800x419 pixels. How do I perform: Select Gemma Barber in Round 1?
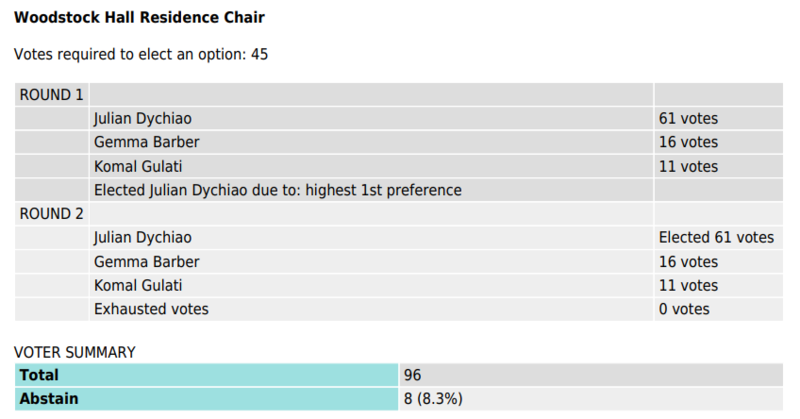coord(146,142)
